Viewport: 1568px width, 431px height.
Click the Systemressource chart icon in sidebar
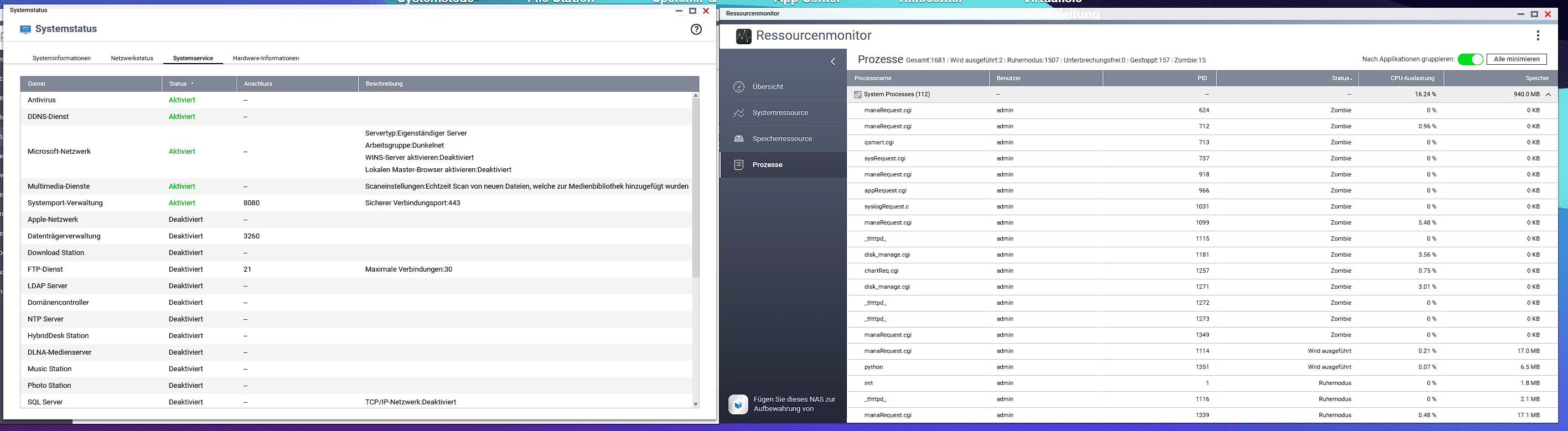coord(739,113)
